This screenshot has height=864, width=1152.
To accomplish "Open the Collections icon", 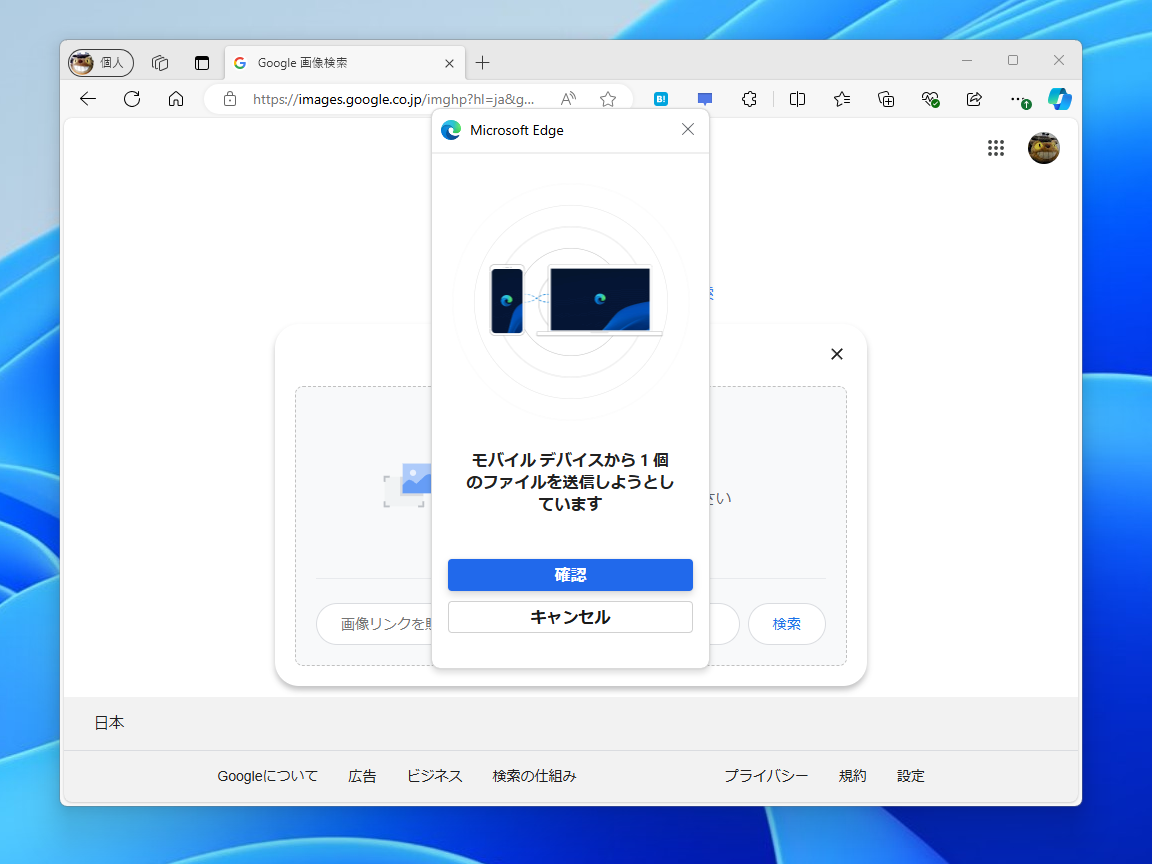I will (886, 99).
